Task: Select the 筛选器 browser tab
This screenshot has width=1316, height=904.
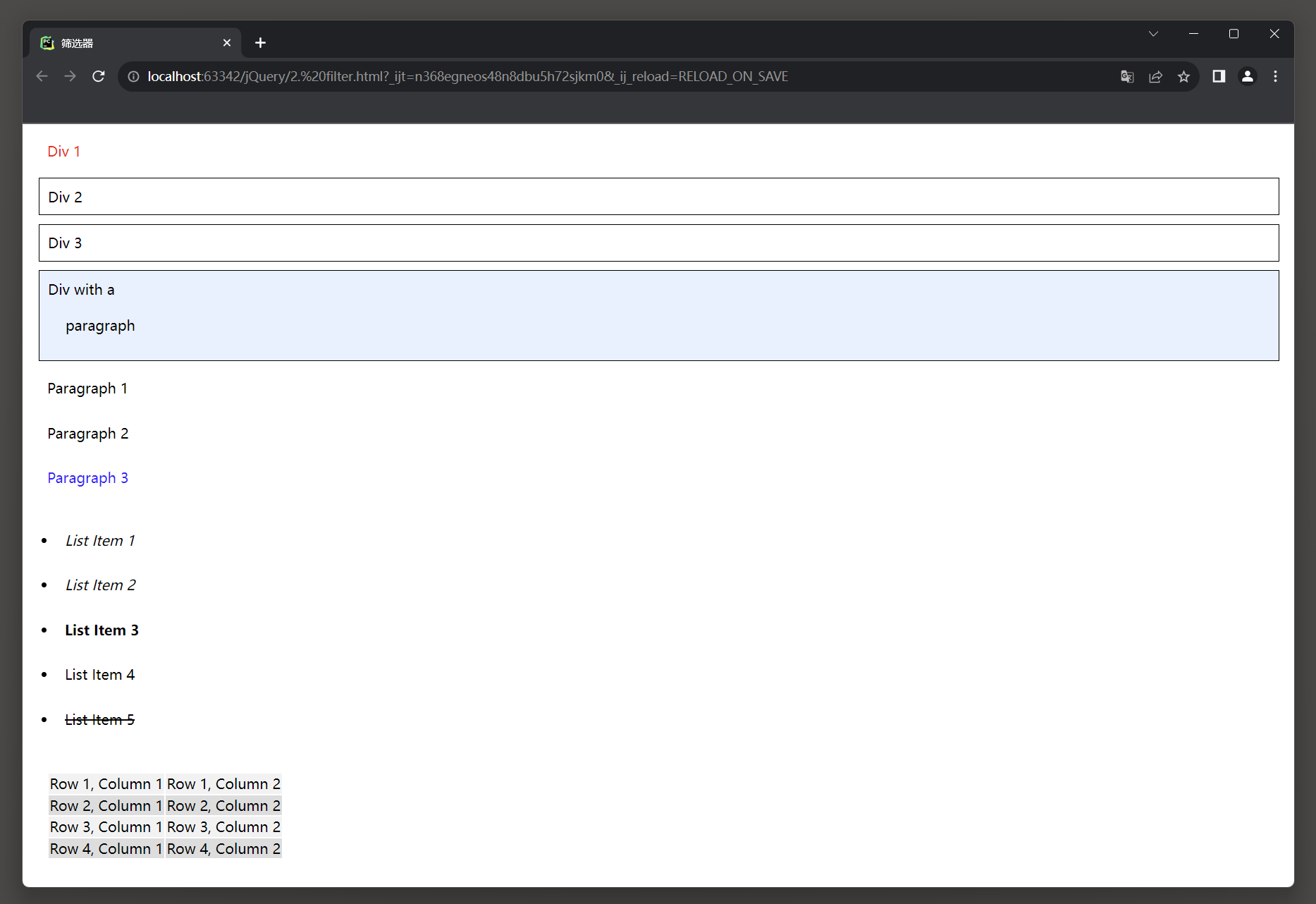Action: pyautogui.click(x=135, y=43)
